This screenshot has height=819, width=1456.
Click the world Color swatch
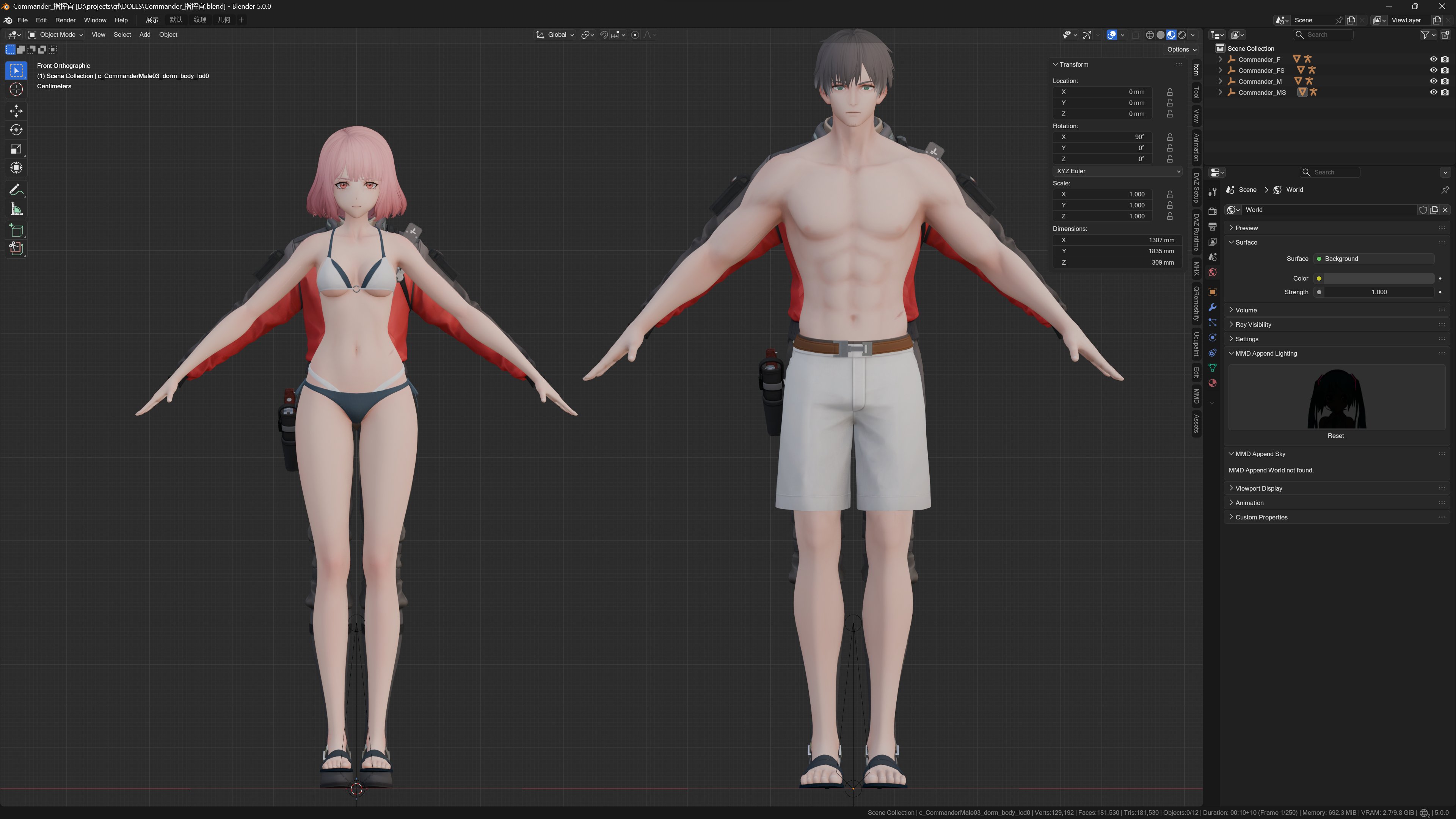click(1379, 278)
